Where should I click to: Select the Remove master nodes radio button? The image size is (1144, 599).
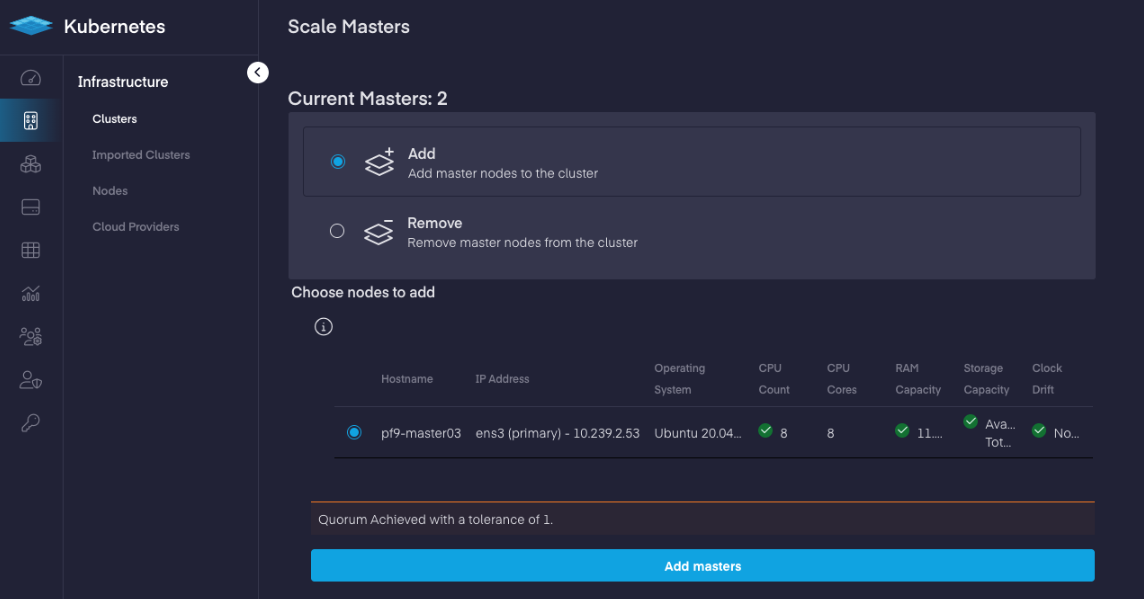337,231
